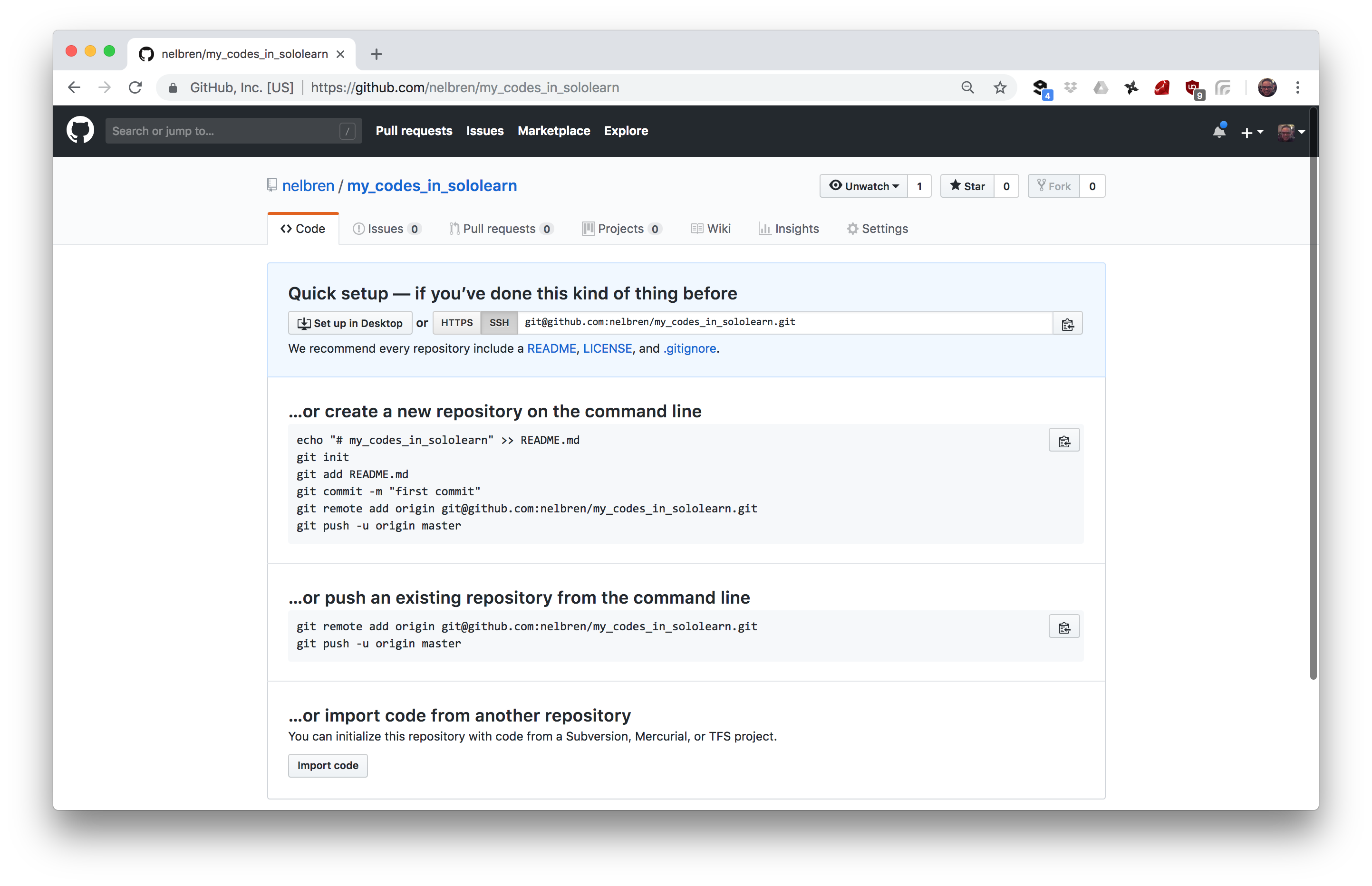Select the SSH protocol option
The width and height of the screenshot is (1372, 886).
pos(499,323)
